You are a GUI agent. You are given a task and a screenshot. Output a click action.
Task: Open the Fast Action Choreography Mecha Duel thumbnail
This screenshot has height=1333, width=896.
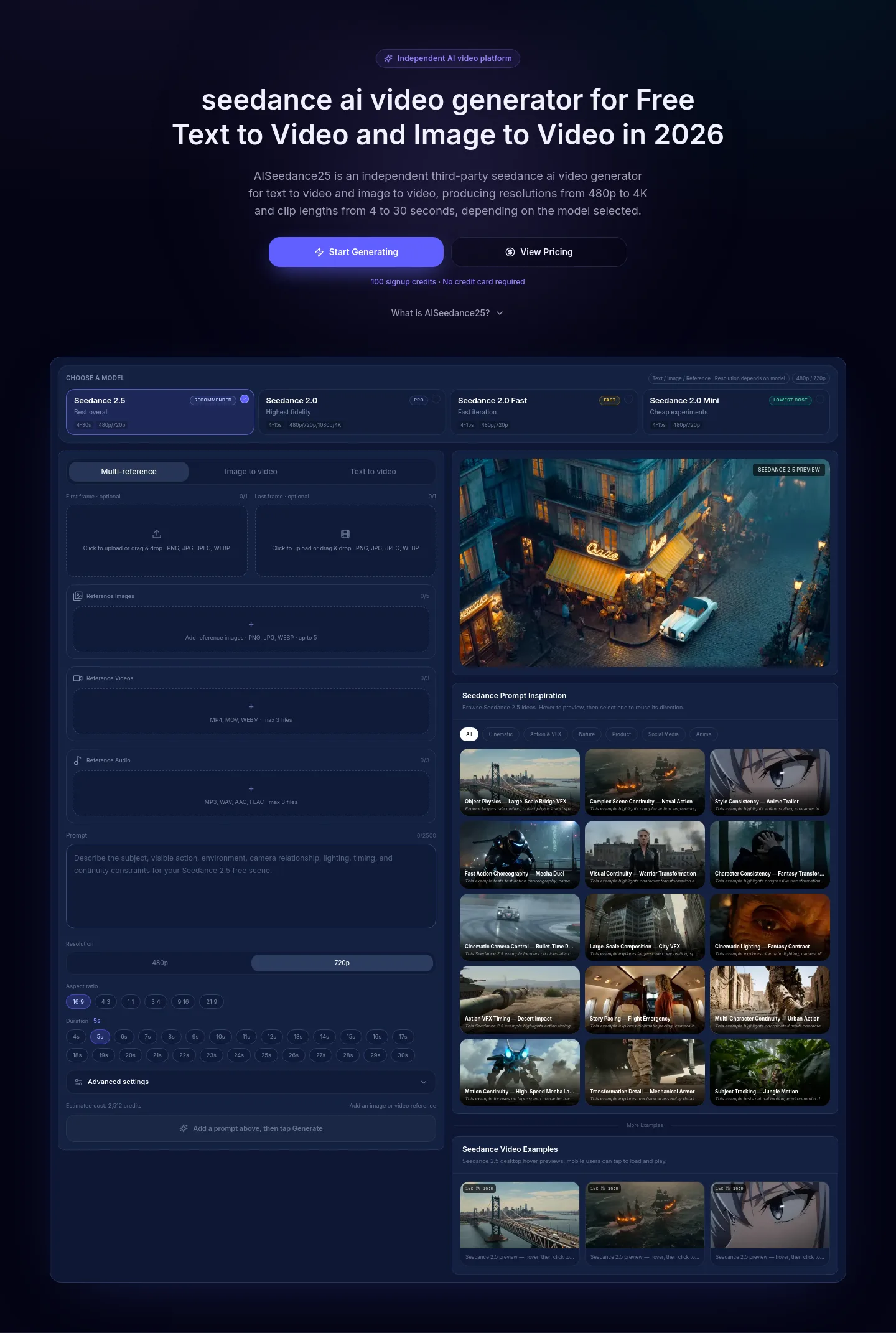520,854
